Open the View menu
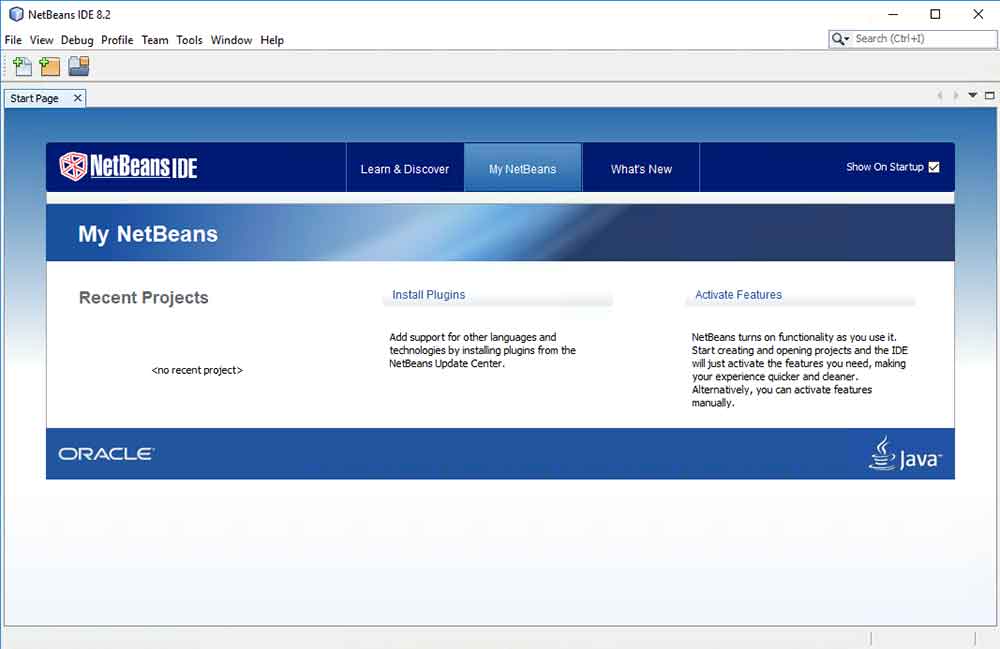Image resolution: width=1000 pixels, height=649 pixels. tap(41, 40)
